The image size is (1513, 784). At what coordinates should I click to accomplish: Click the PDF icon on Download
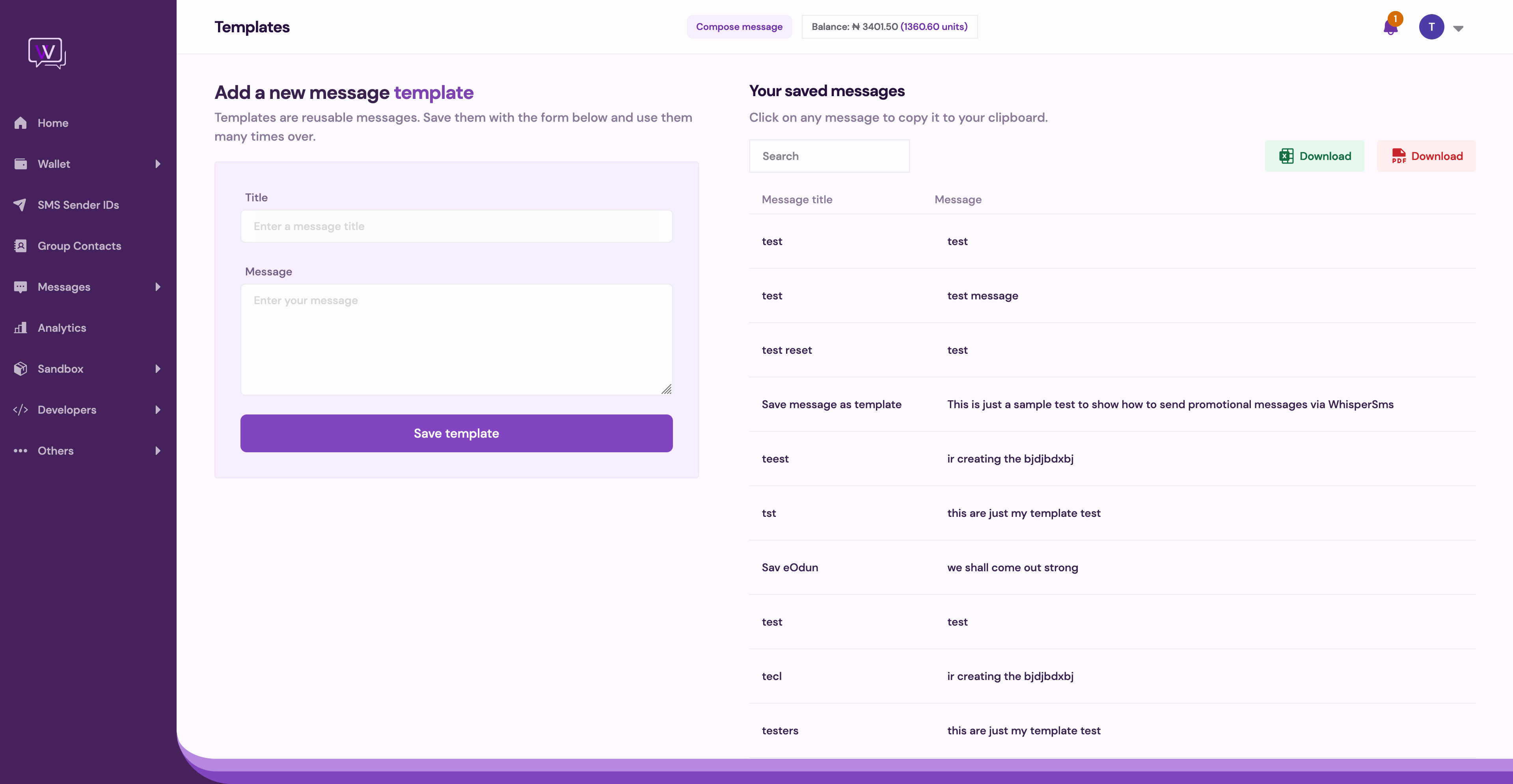pyautogui.click(x=1398, y=156)
